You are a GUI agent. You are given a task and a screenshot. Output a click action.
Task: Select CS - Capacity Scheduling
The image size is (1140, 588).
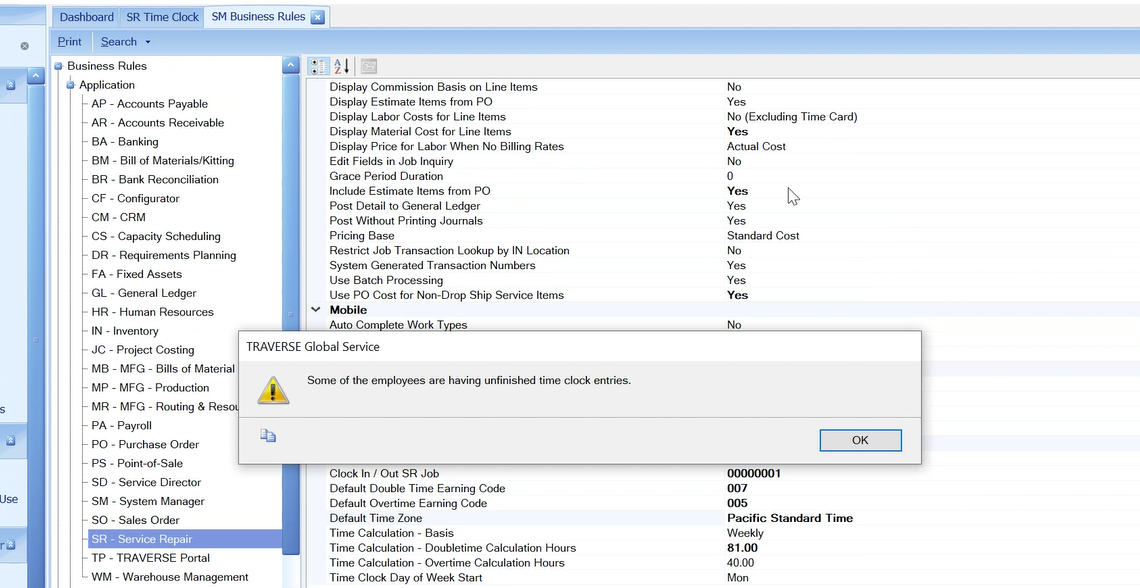click(x=156, y=236)
